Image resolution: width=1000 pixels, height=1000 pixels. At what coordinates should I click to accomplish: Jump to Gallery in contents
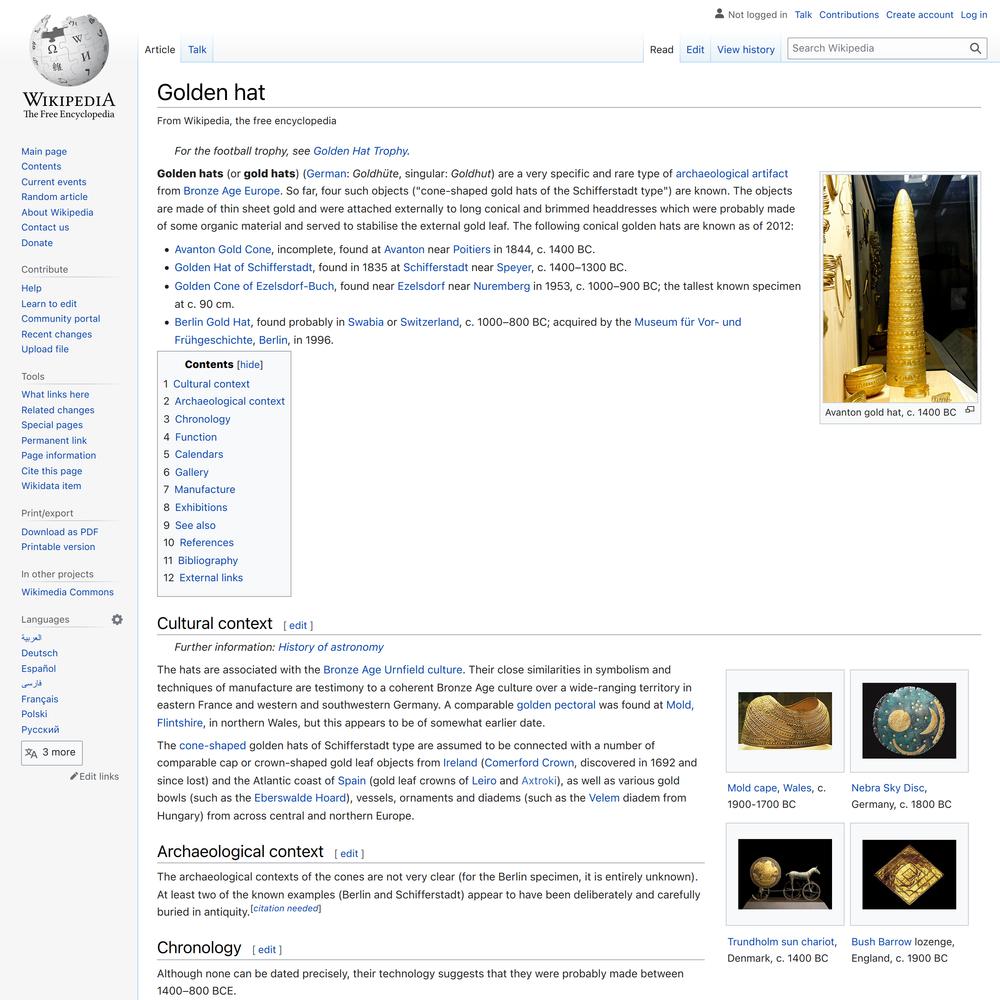click(191, 472)
